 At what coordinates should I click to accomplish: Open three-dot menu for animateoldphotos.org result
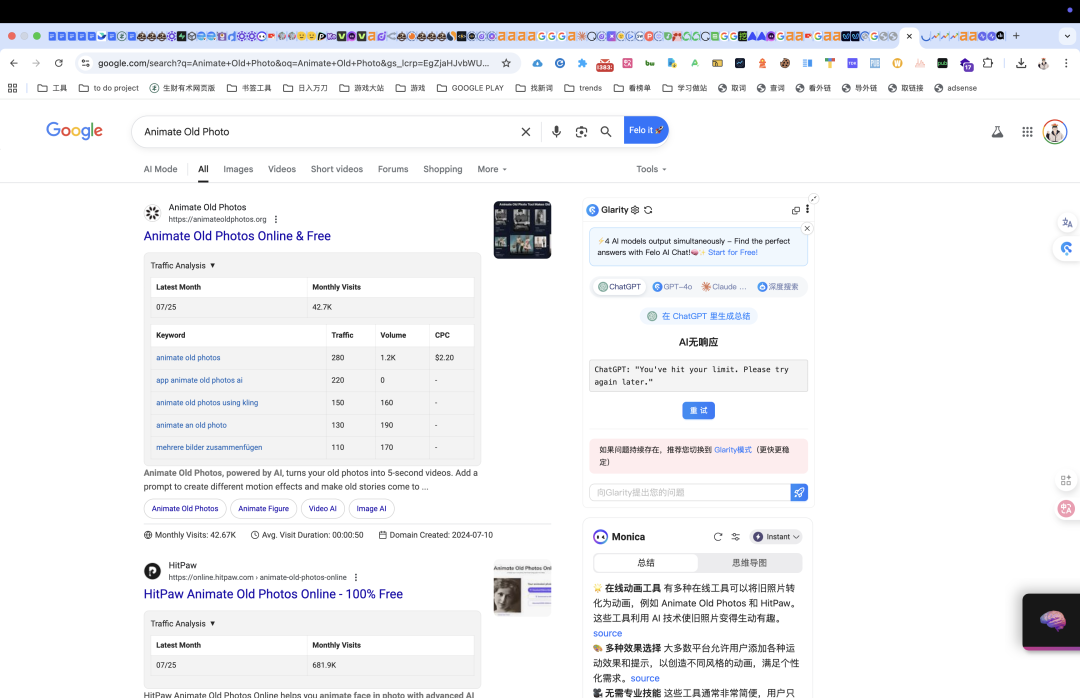(x=276, y=219)
